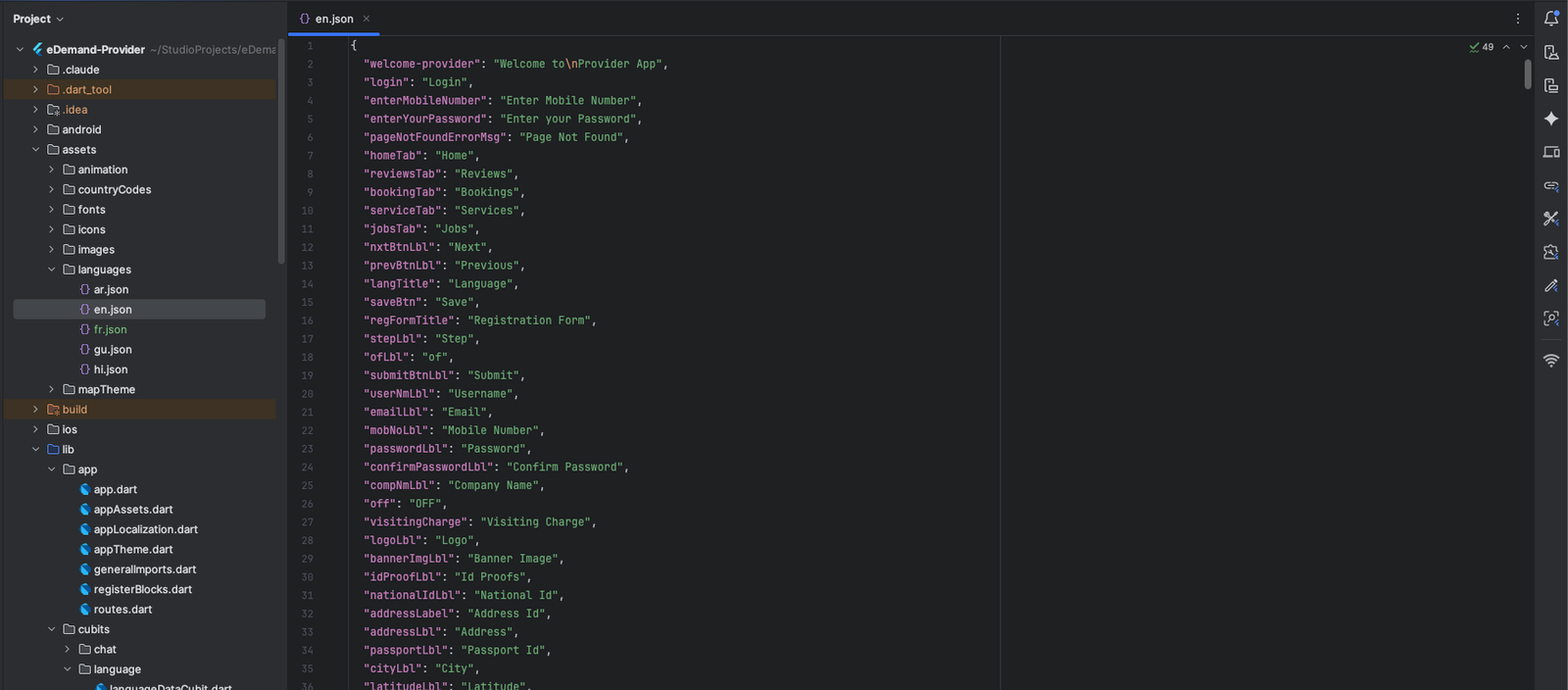The height and width of the screenshot is (690, 1568).
Task: Expand the ios folder
Action: [36, 429]
